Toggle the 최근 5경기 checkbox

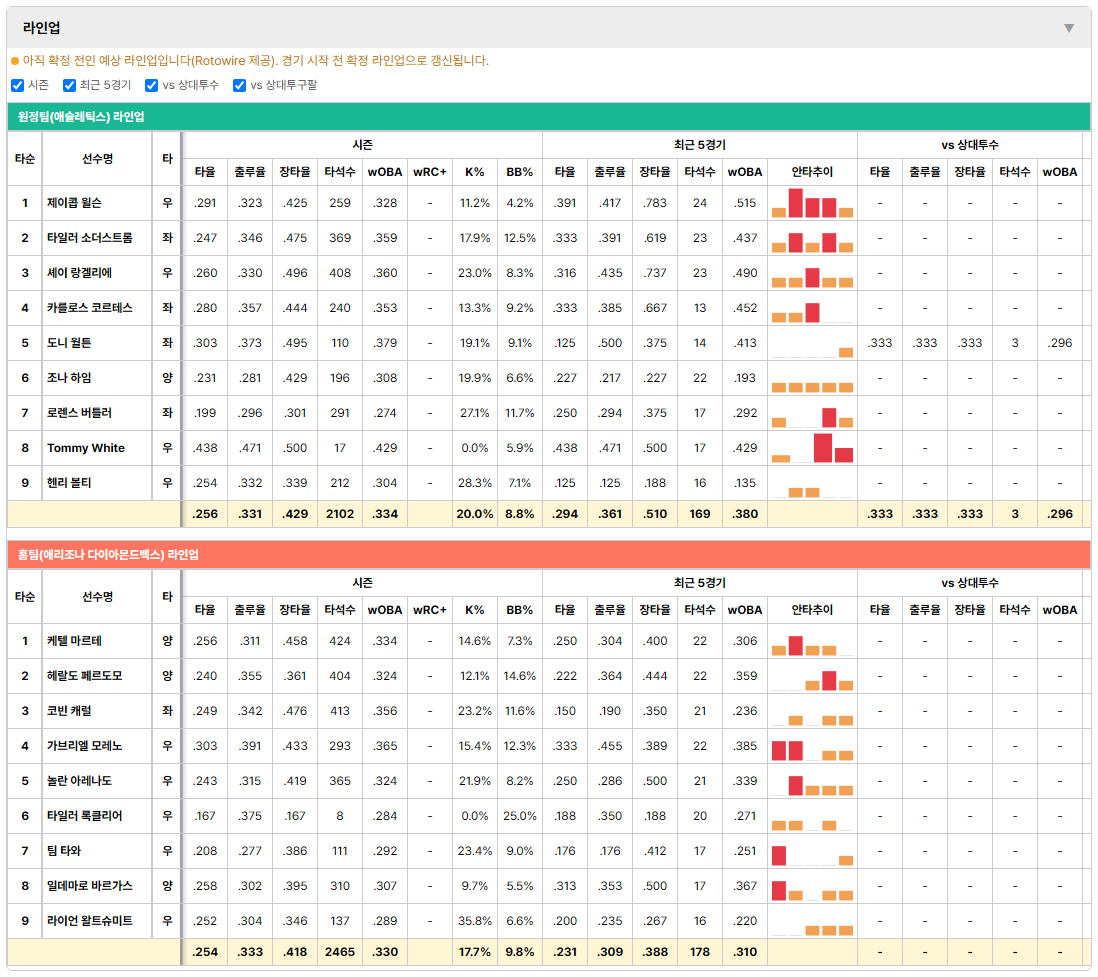[x=69, y=85]
